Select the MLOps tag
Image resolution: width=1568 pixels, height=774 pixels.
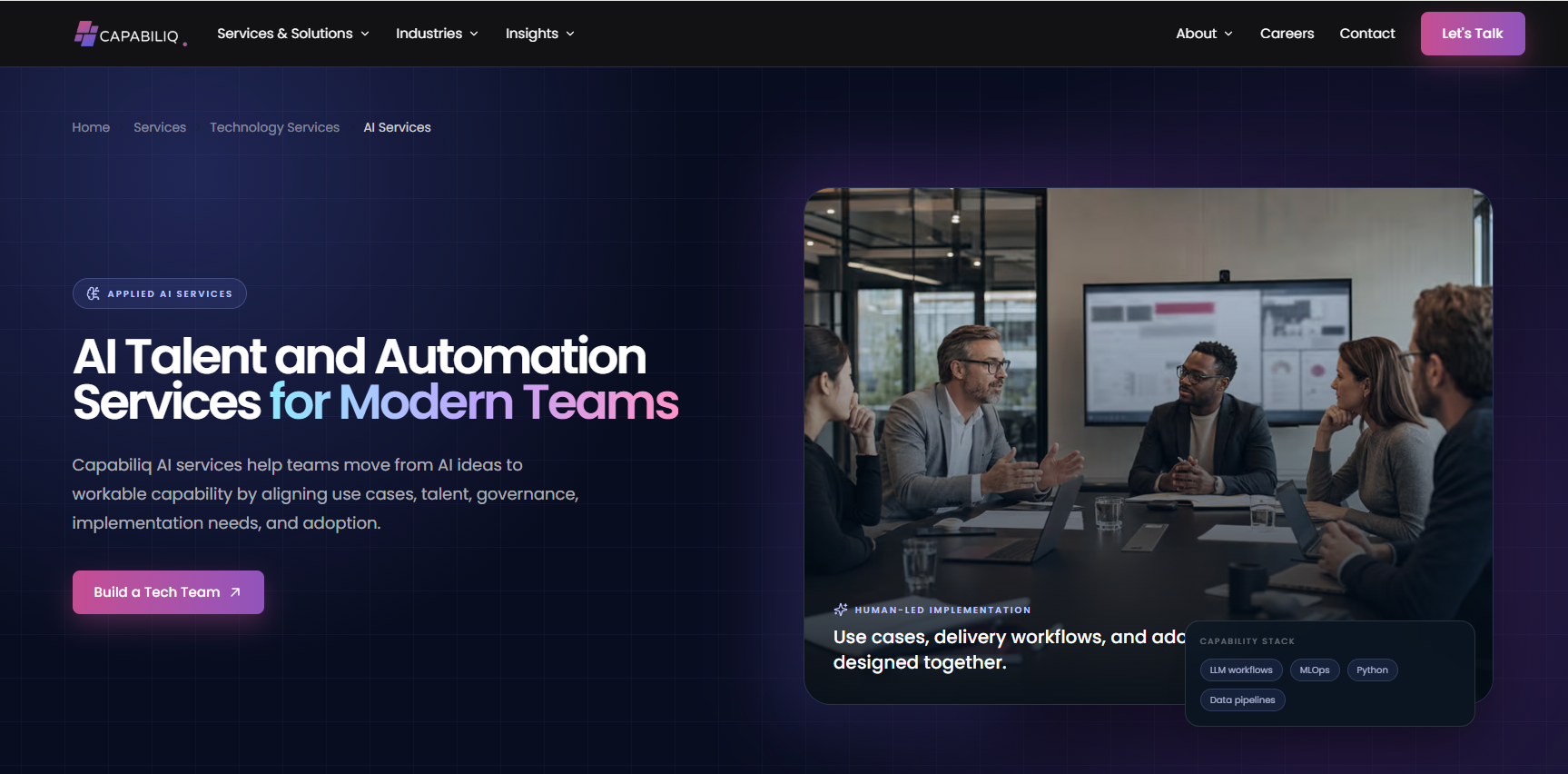(x=1314, y=670)
